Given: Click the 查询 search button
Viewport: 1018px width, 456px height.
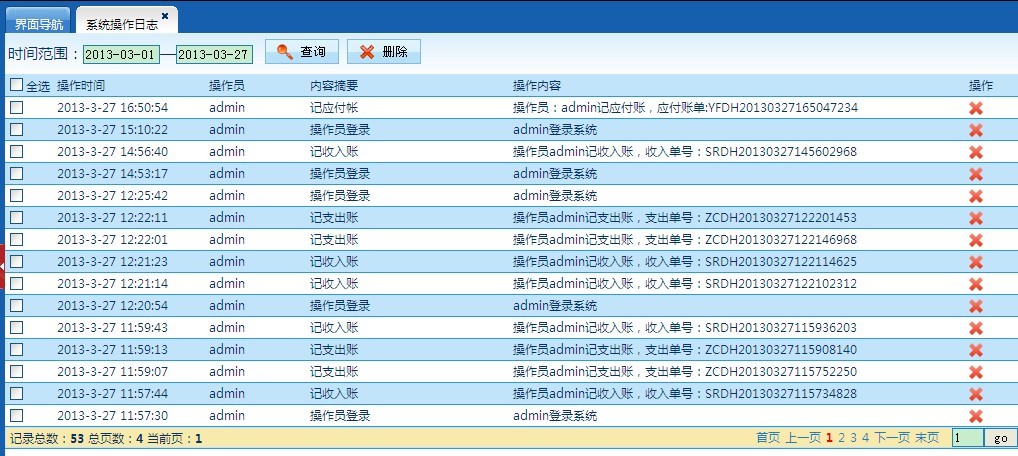Looking at the screenshot, I should coord(302,52).
